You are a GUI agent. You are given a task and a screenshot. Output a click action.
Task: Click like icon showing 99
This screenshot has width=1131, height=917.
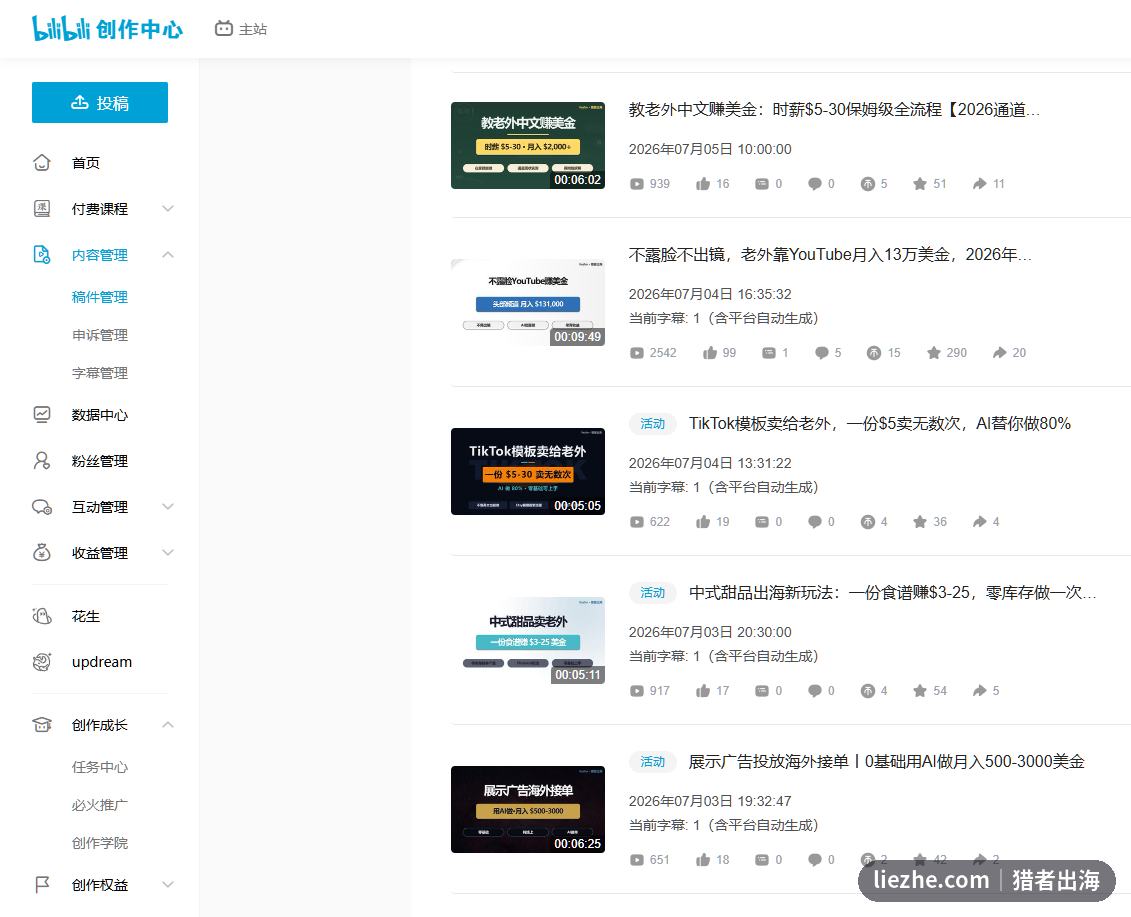click(710, 353)
